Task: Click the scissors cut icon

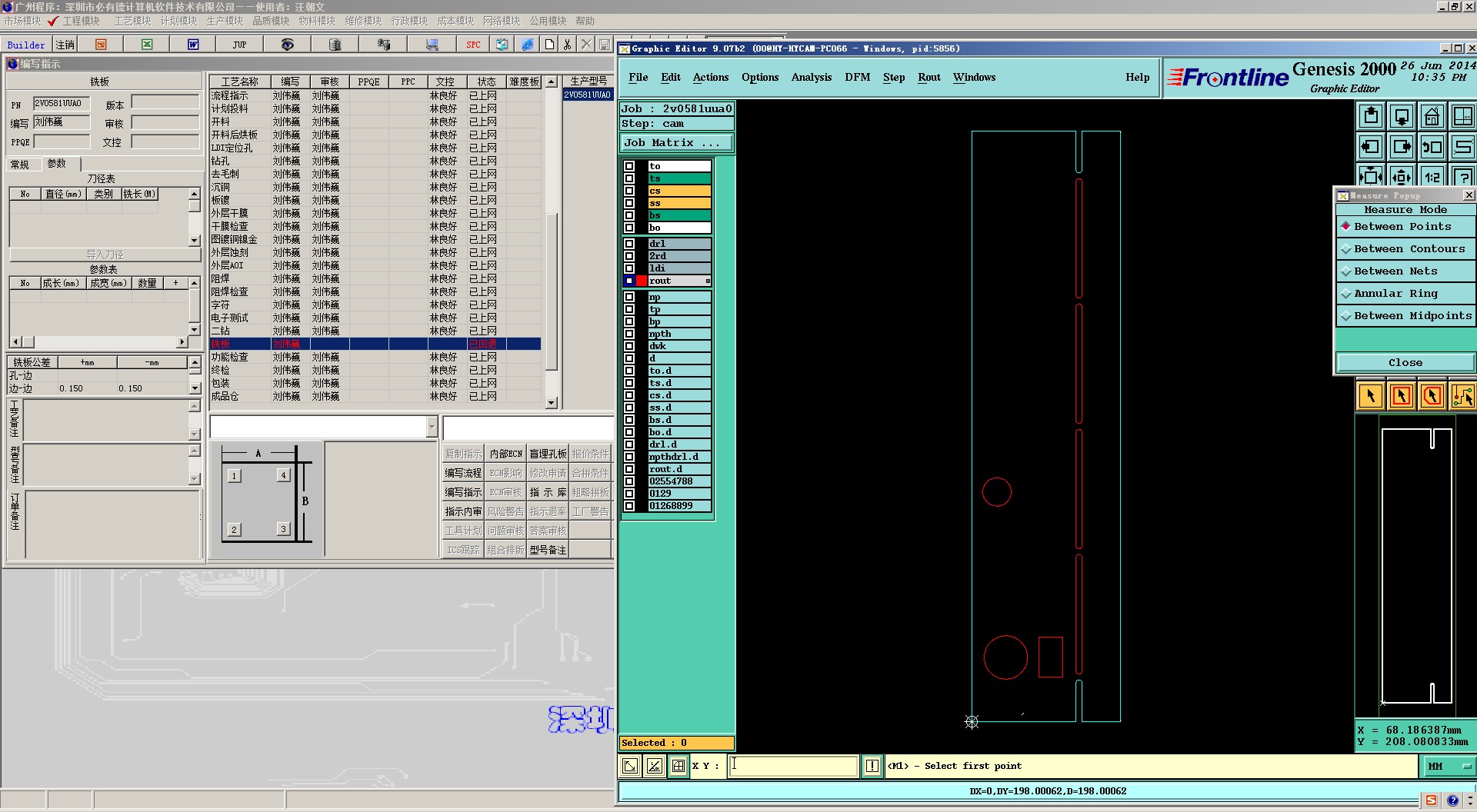Action: click(x=567, y=45)
